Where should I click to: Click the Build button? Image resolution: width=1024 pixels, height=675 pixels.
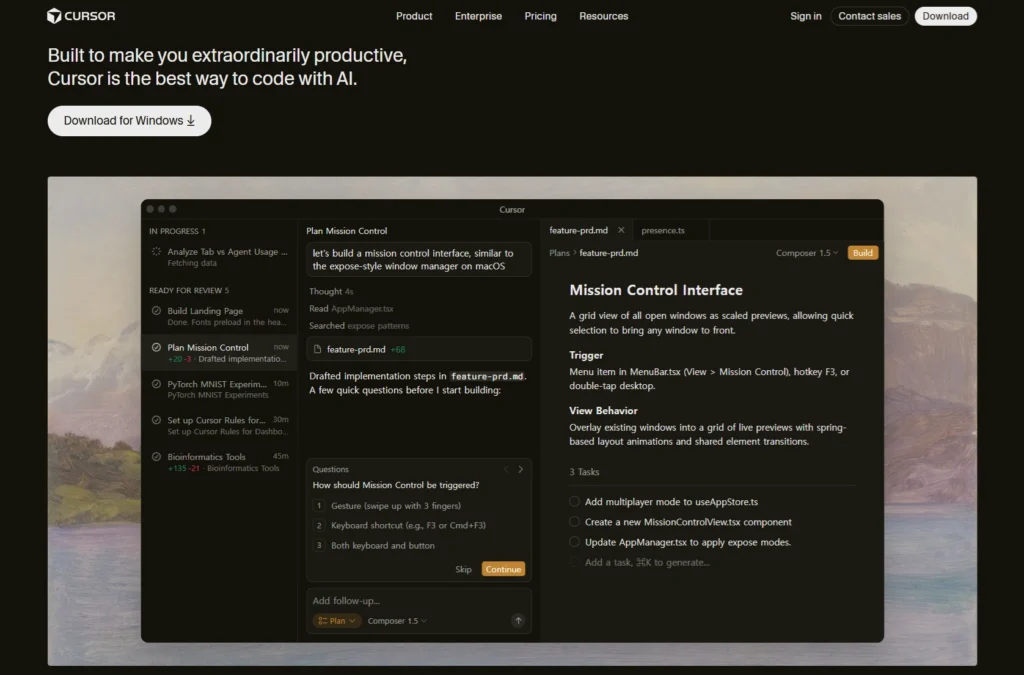(x=862, y=253)
